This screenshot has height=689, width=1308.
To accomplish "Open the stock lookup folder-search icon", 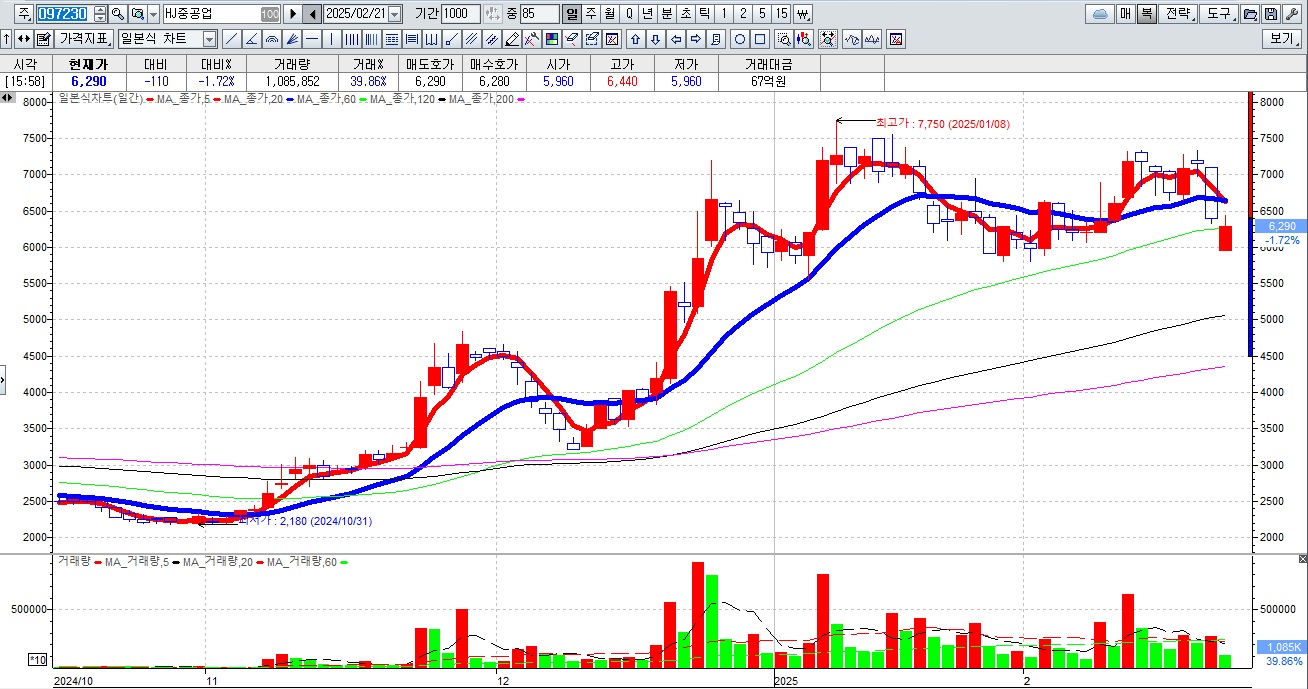I will (x=137, y=14).
